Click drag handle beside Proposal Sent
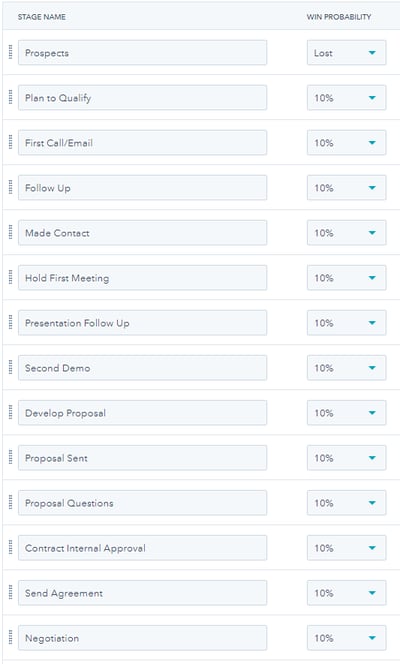Screen dimensions: 400x664 point(11,458)
